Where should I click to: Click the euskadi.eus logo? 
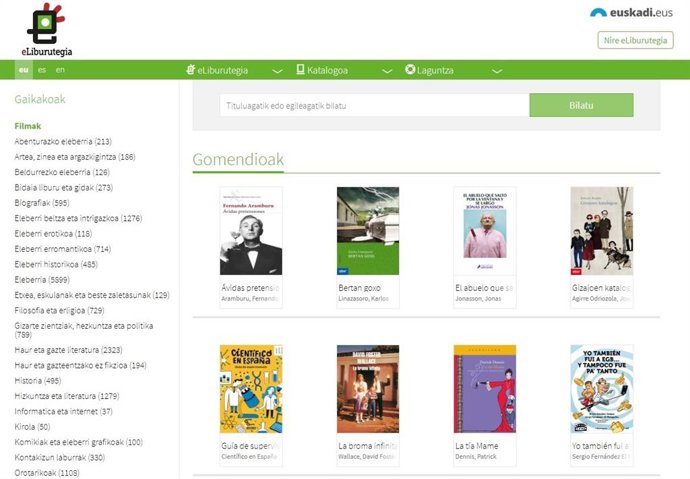click(x=631, y=13)
